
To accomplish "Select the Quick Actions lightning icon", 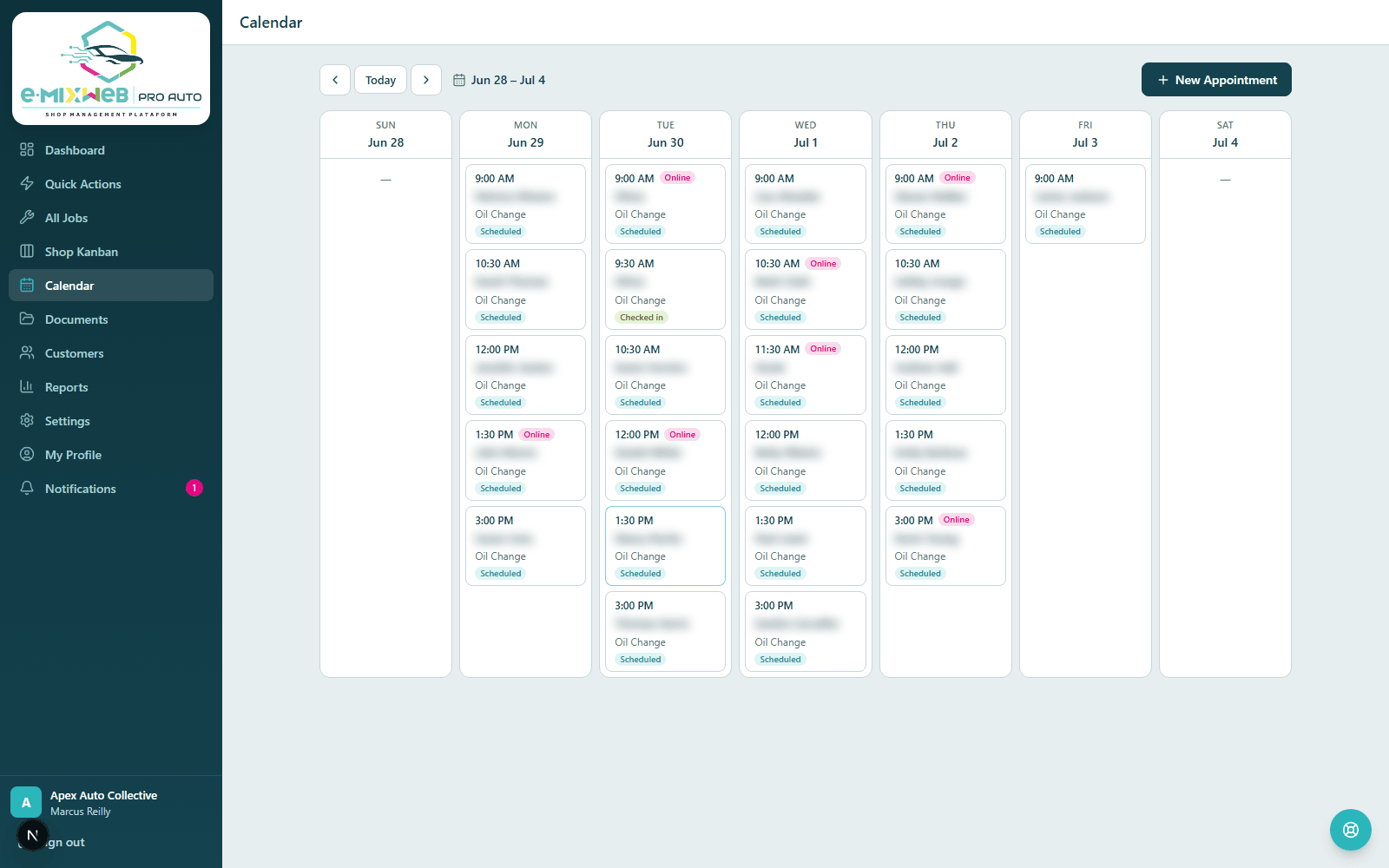I will (27, 184).
